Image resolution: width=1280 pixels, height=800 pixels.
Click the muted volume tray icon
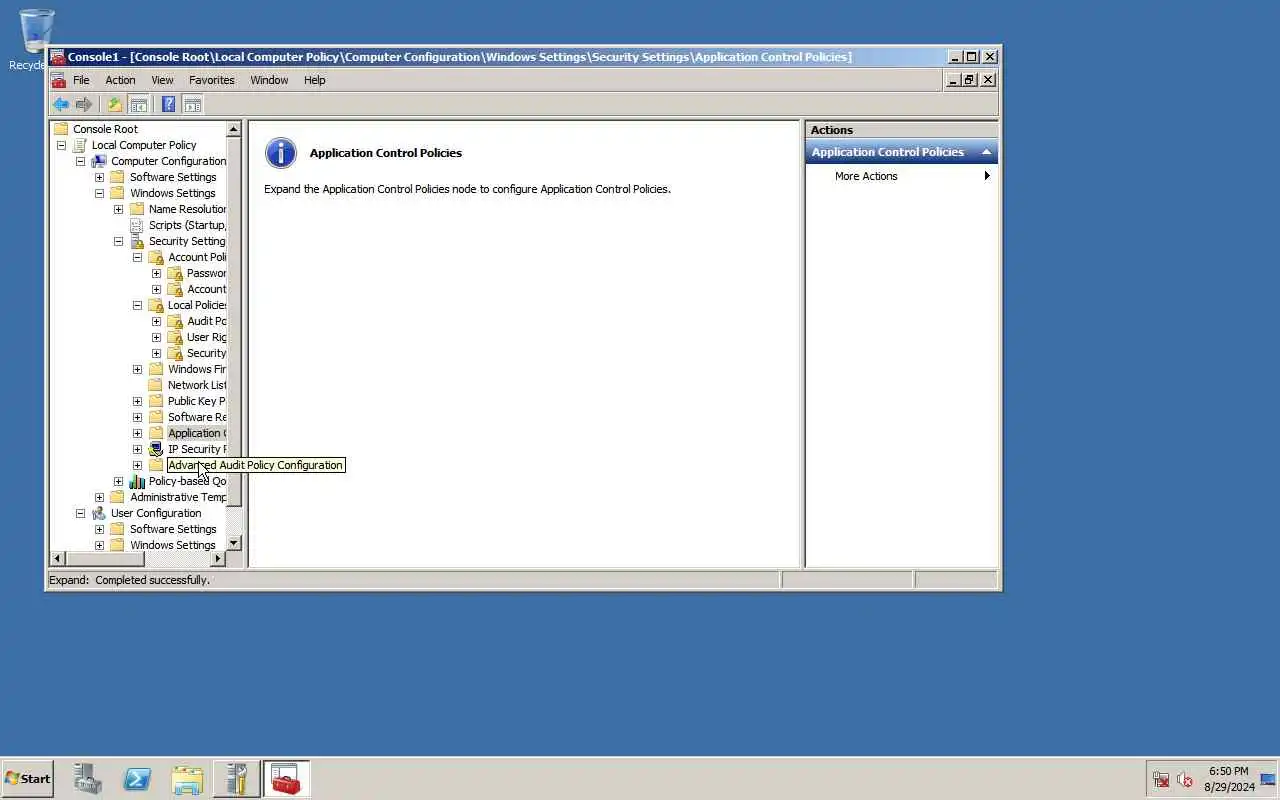click(1186, 779)
